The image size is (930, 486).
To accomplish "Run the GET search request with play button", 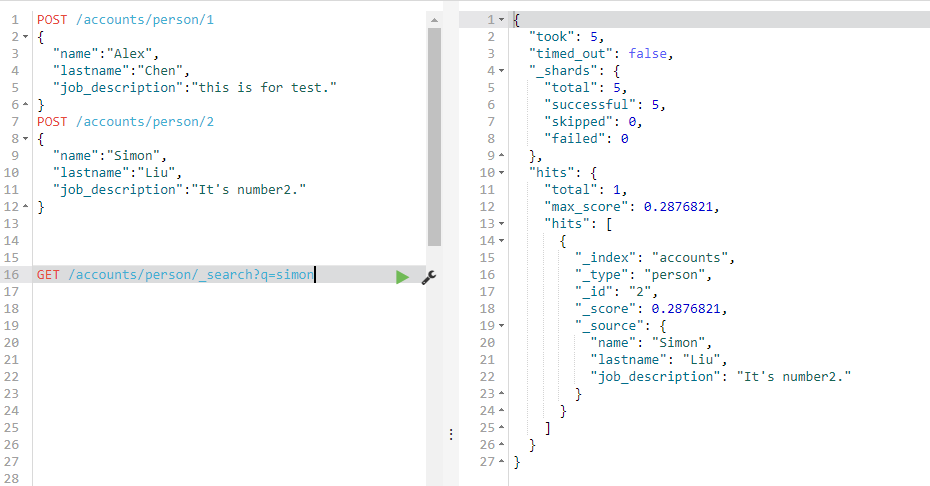I will click(402, 277).
